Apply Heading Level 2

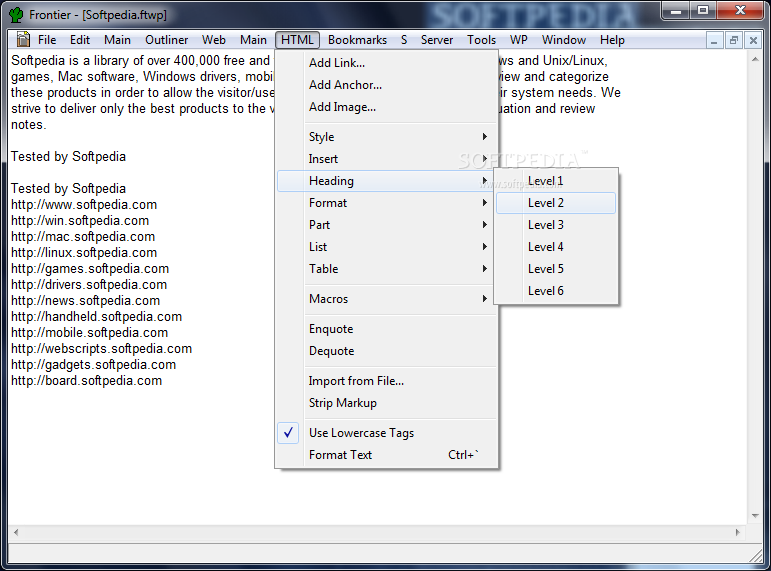[x=556, y=203]
